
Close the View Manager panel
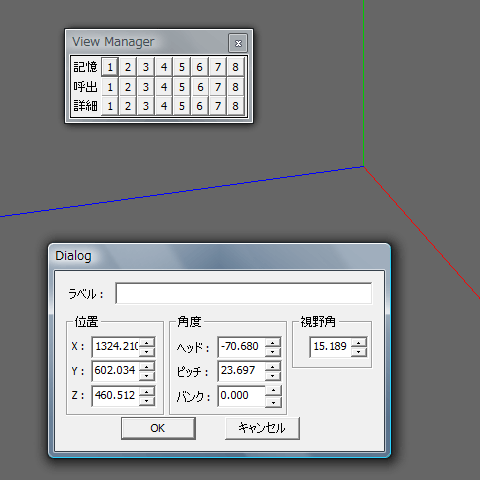pos(238,43)
